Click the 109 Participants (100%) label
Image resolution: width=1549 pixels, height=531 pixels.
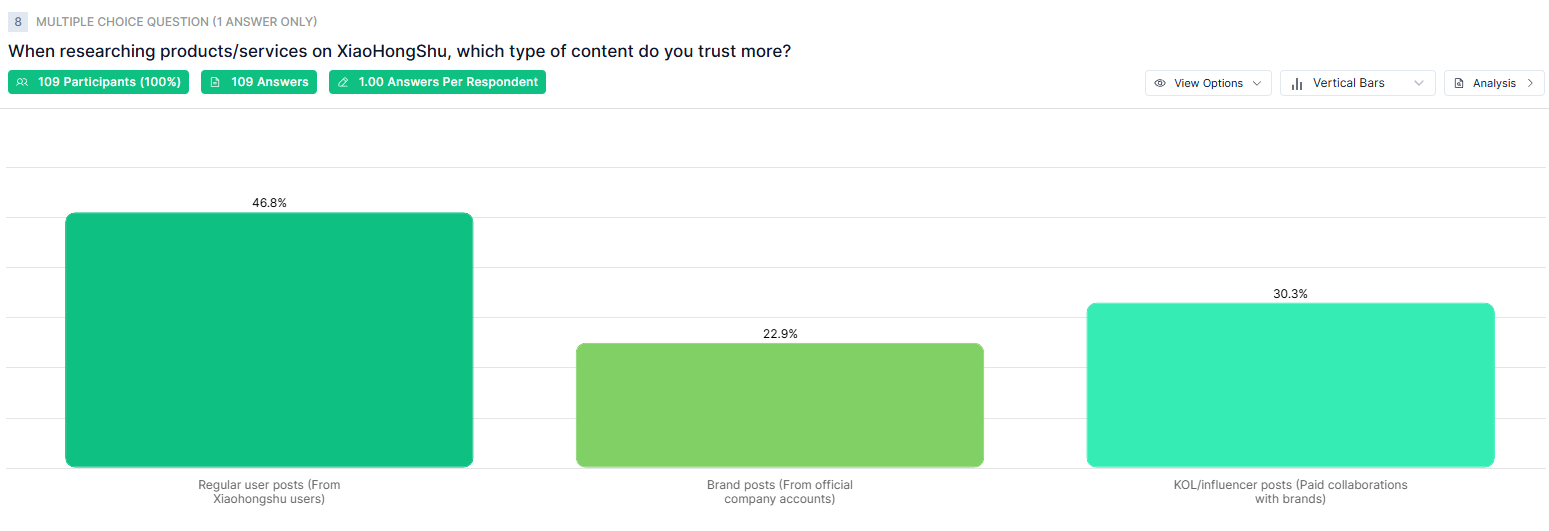[x=109, y=82]
